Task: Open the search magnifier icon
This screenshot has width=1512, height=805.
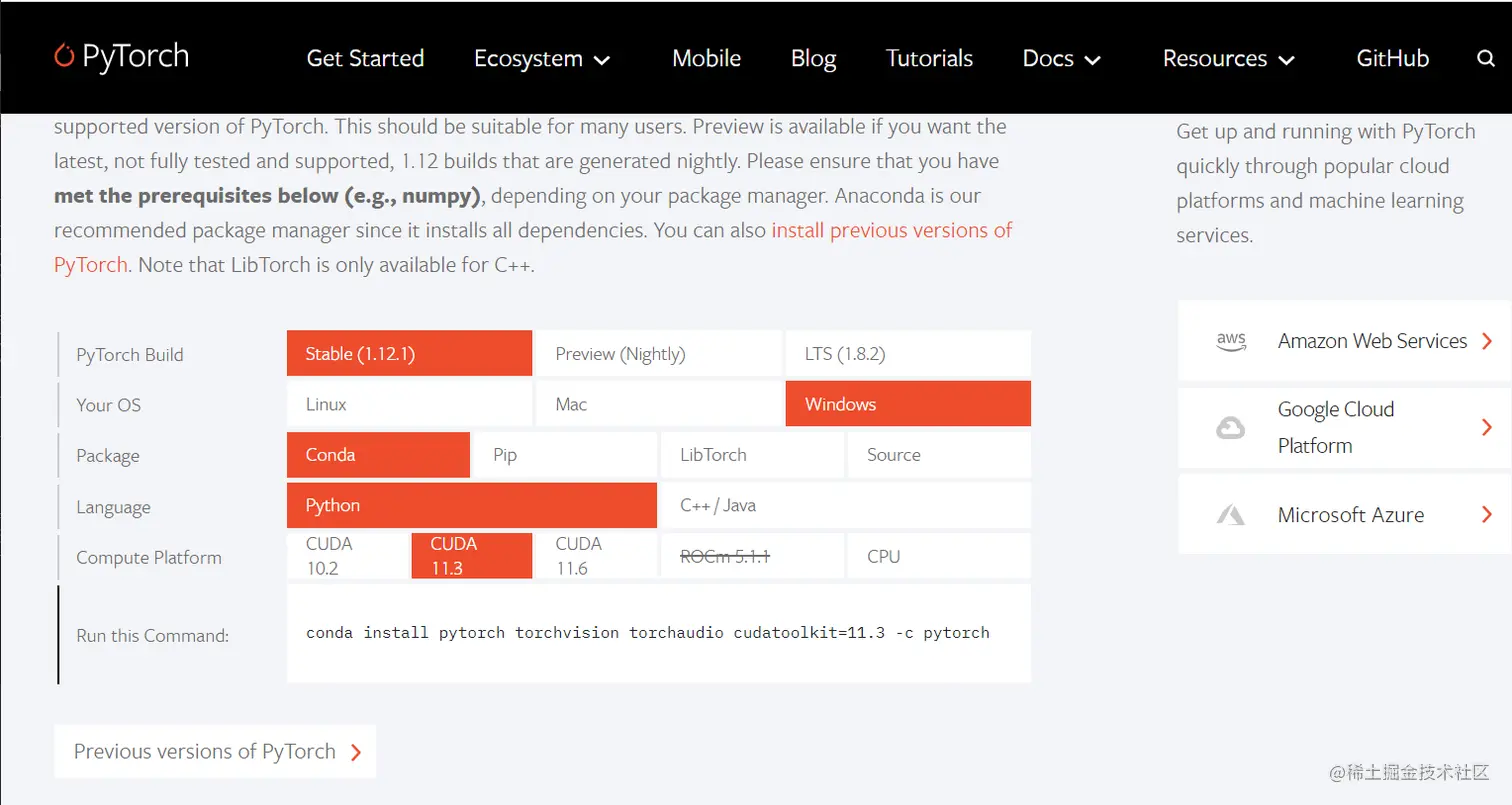Action: [1485, 59]
